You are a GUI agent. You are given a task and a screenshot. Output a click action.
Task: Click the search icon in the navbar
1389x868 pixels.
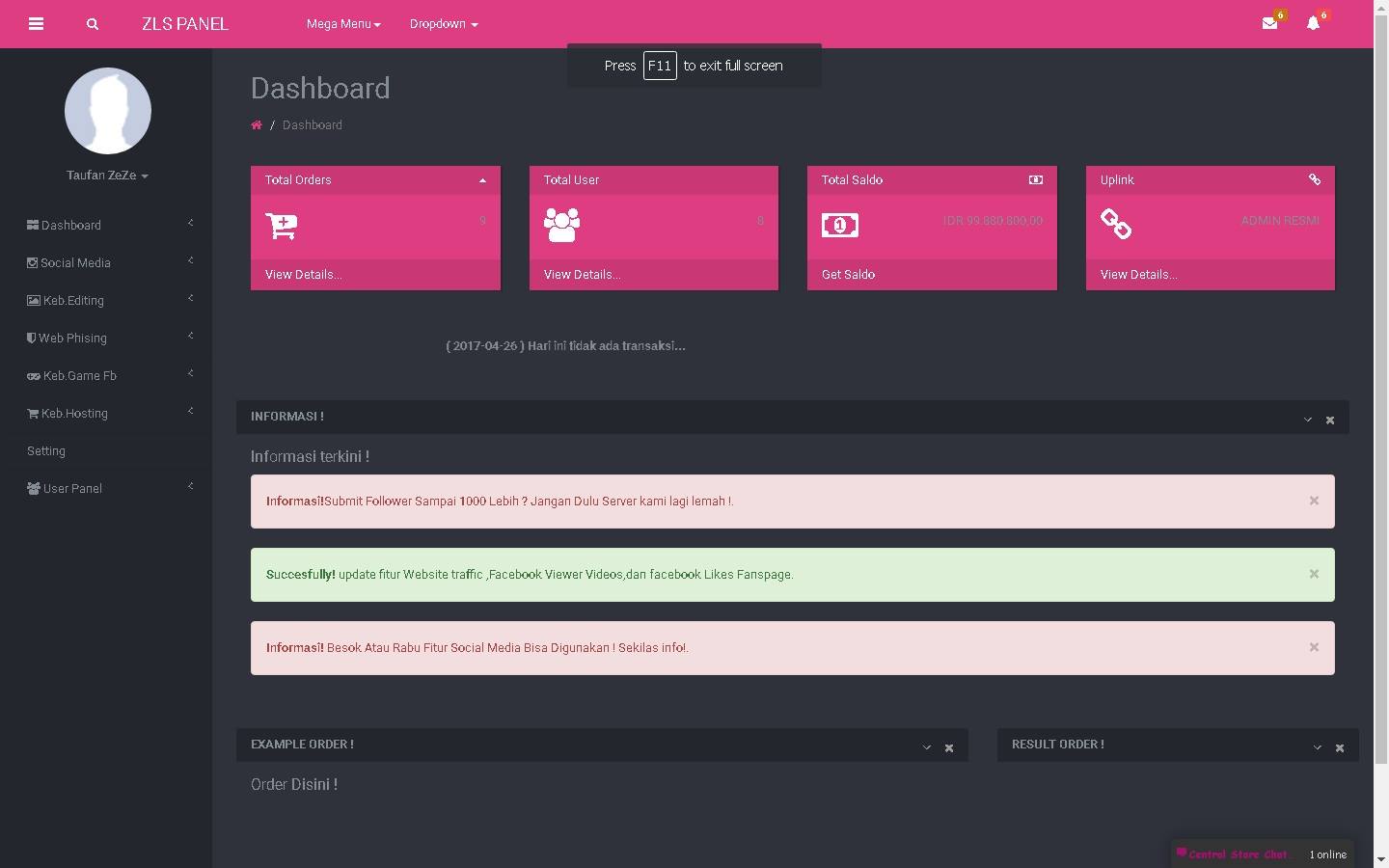[x=93, y=23]
